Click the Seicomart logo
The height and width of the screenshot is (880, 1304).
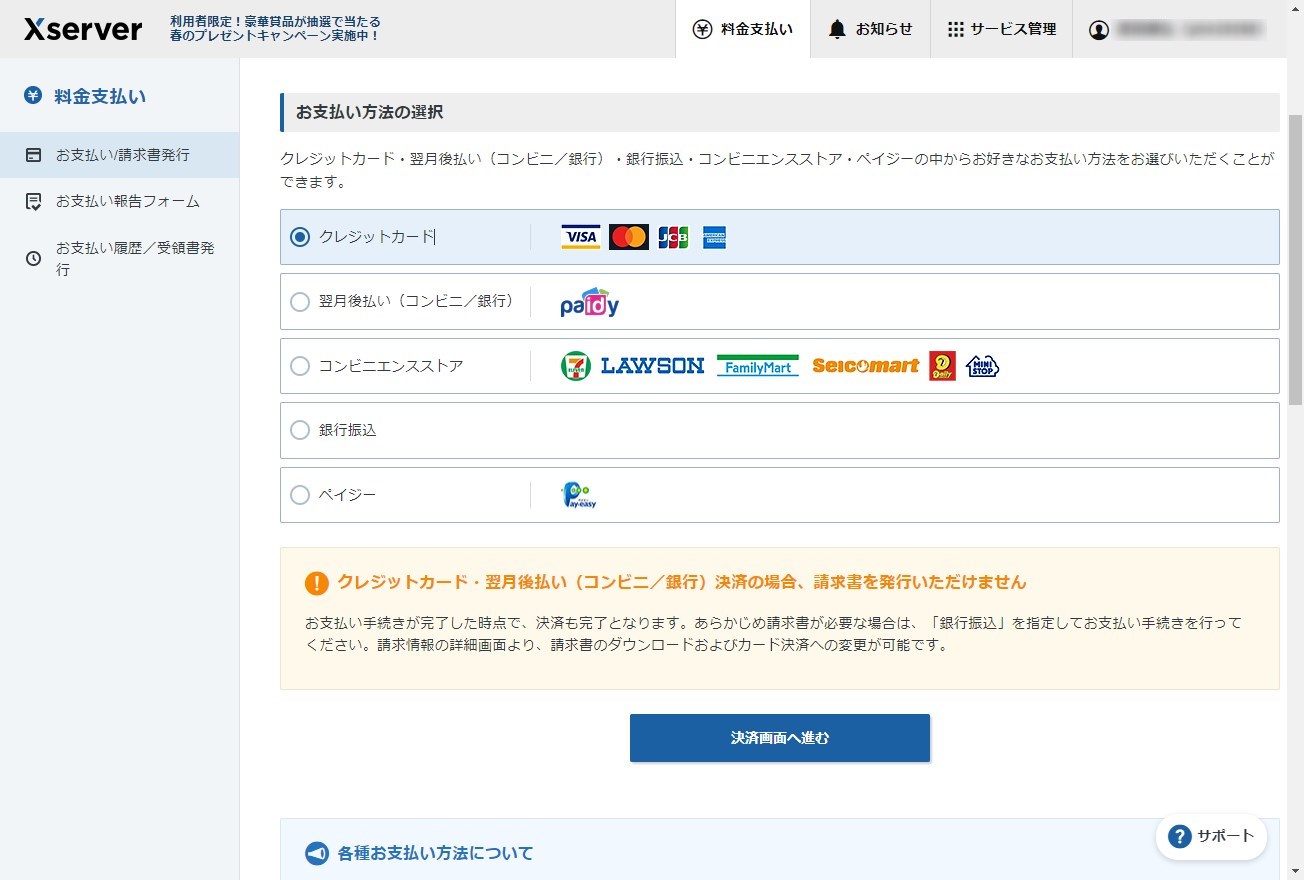coord(865,365)
